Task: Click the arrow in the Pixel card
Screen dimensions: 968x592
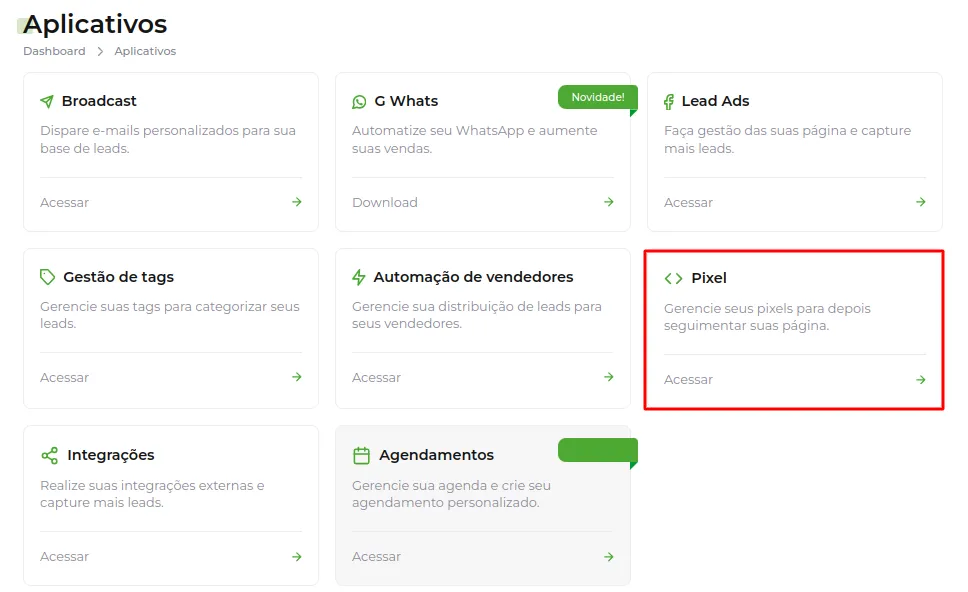Action: [920, 380]
